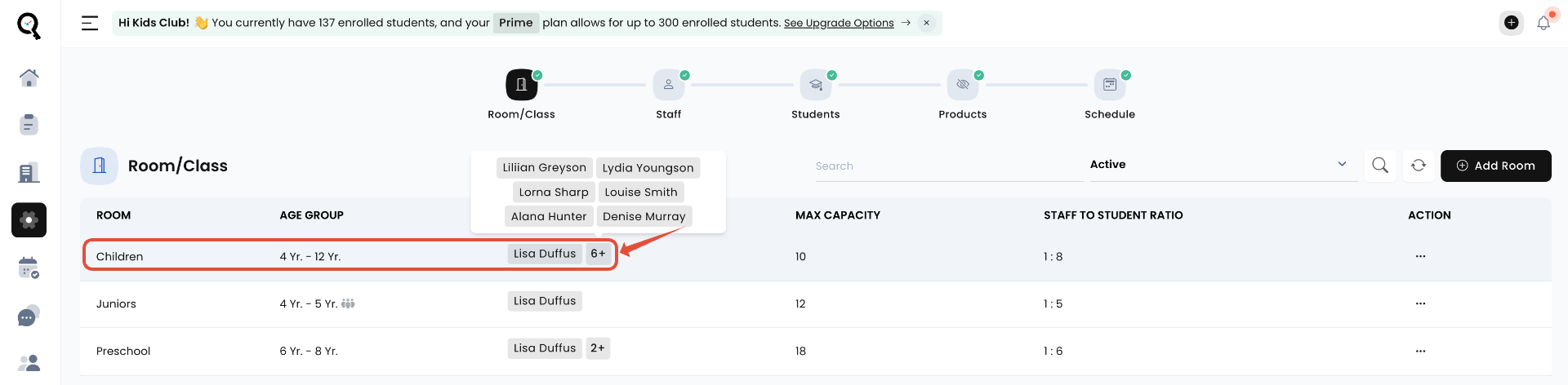
Task: Go to the Staff step
Action: 669,85
